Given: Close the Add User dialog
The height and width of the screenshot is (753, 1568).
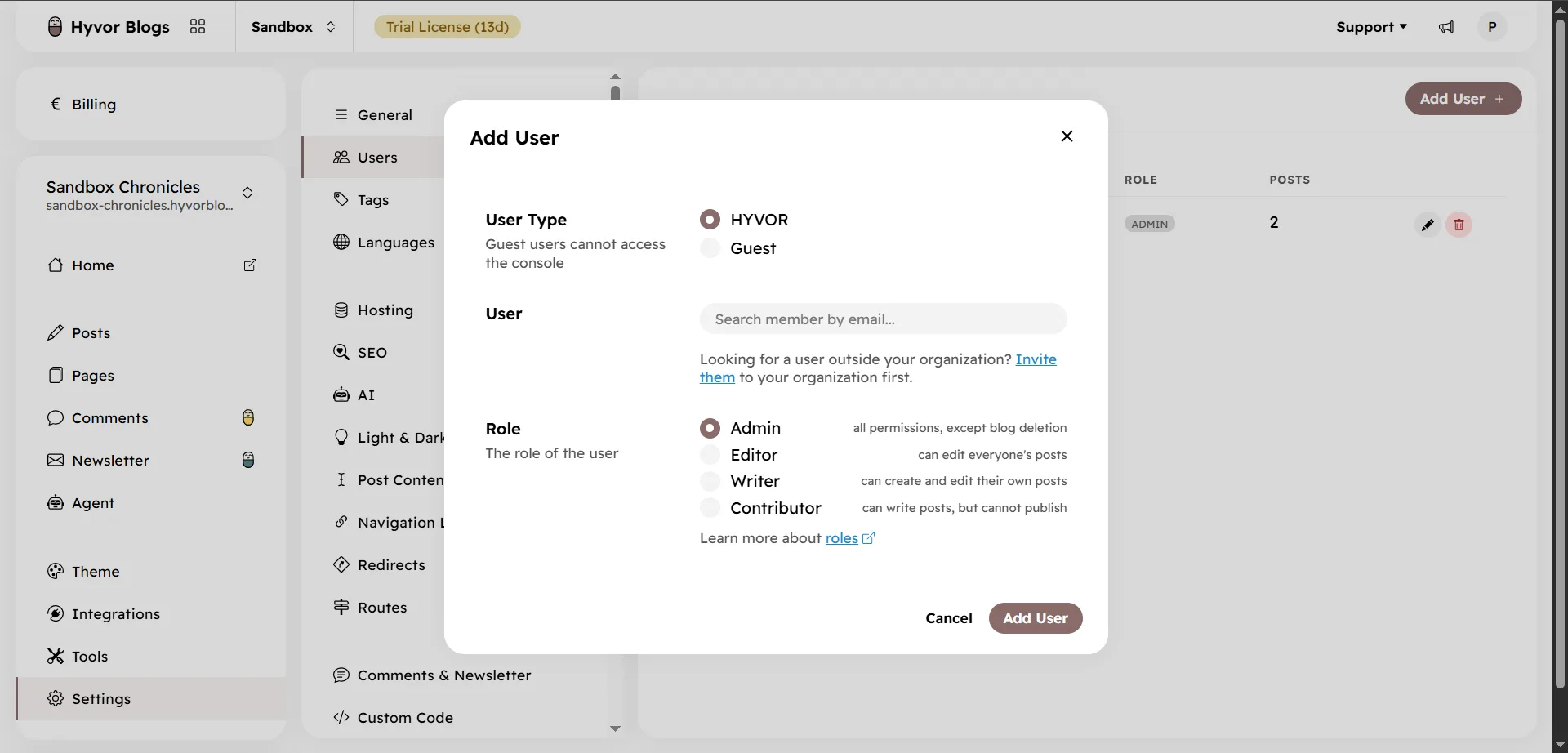Looking at the screenshot, I should 1067,136.
